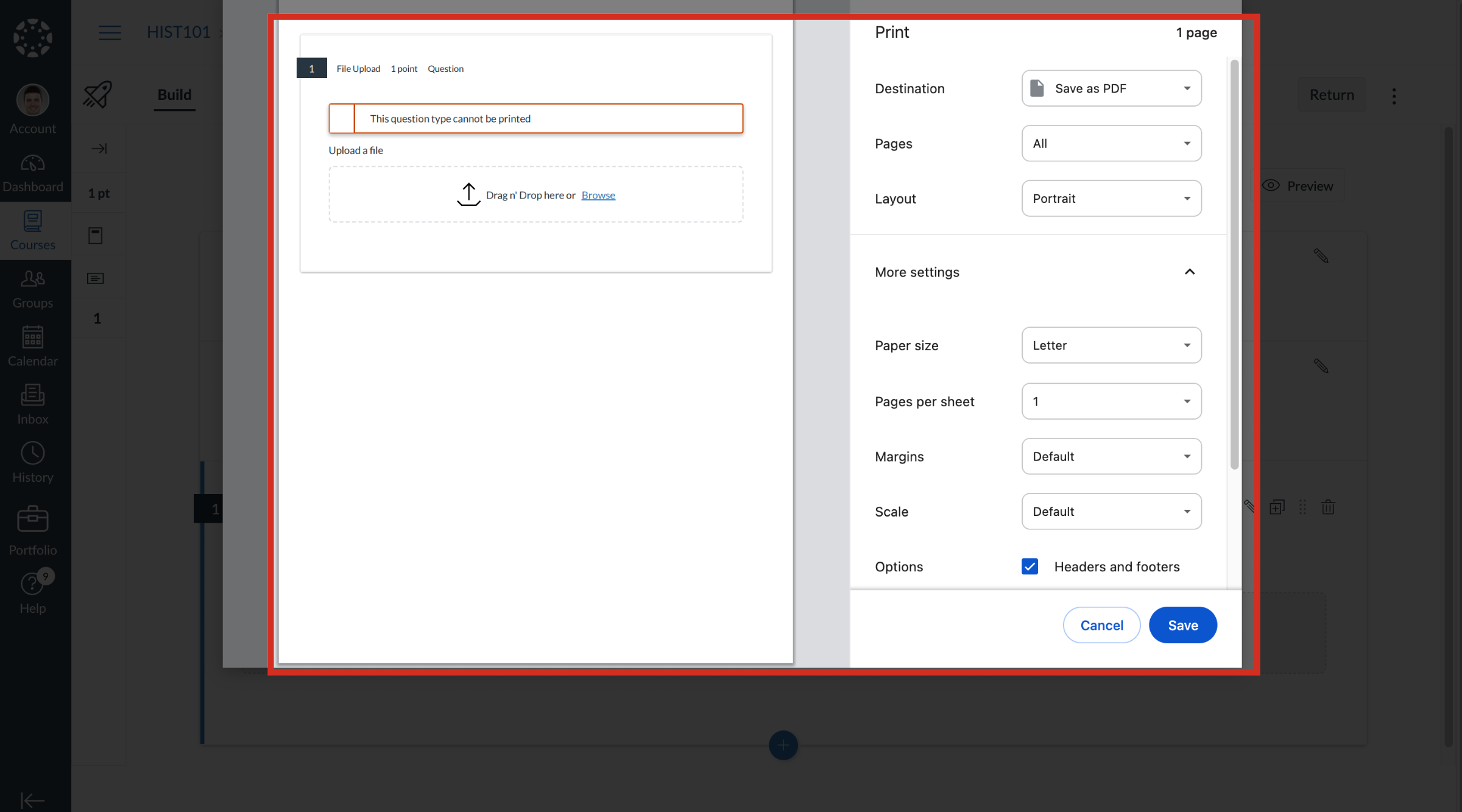Click the page layout icon in left rail
The height and width of the screenshot is (812, 1462).
(x=96, y=236)
